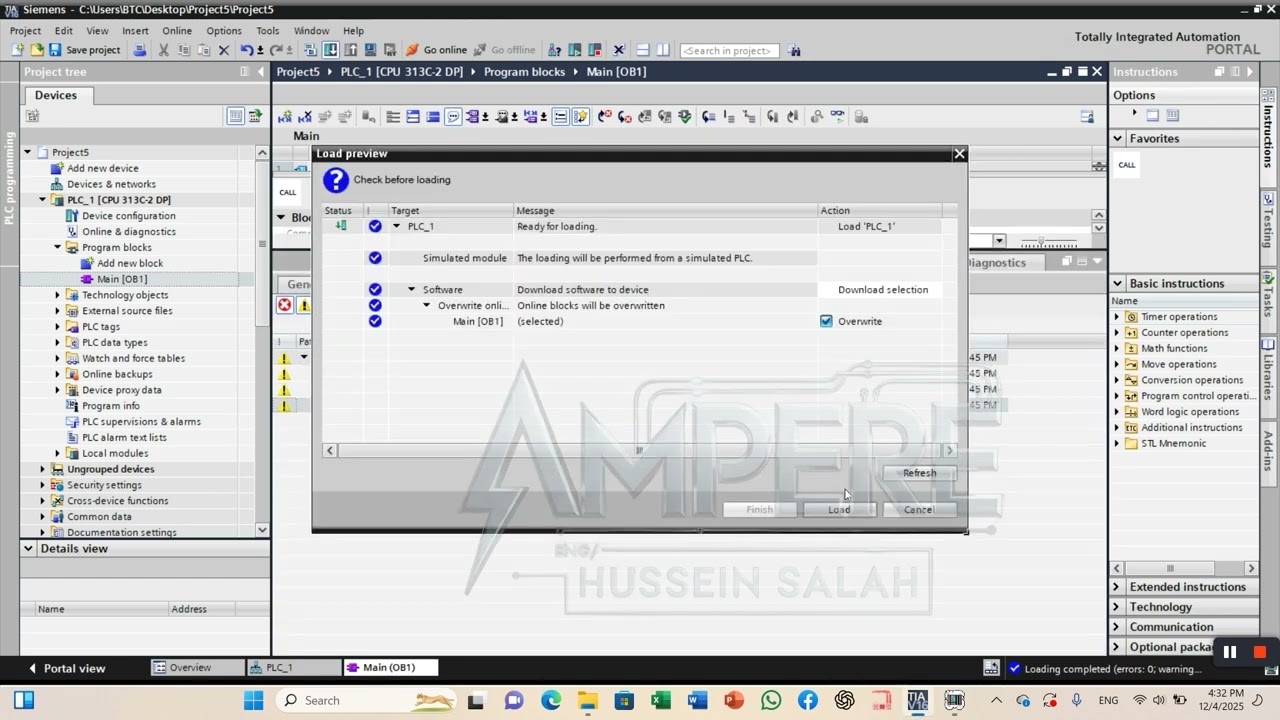Image resolution: width=1280 pixels, height=720 pixels.
Task: Collapse the Program blocks folder
Action: click(x=57, y=247)
